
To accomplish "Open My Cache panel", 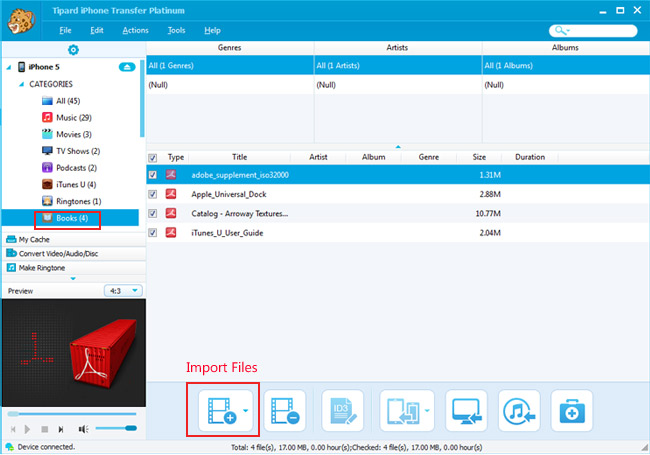I will click(74, 240).
